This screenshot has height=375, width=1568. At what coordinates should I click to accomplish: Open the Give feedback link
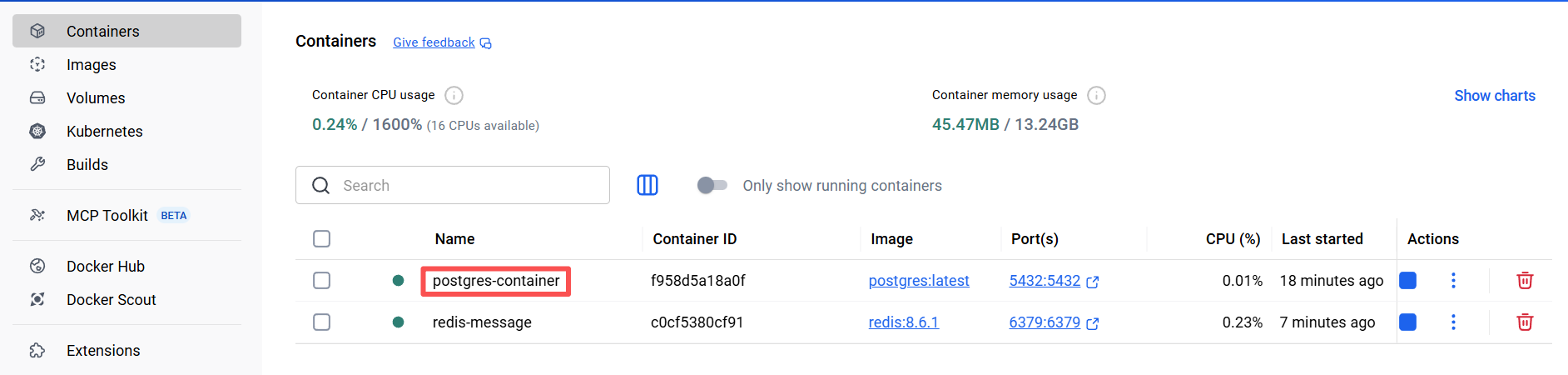[434, 42]
